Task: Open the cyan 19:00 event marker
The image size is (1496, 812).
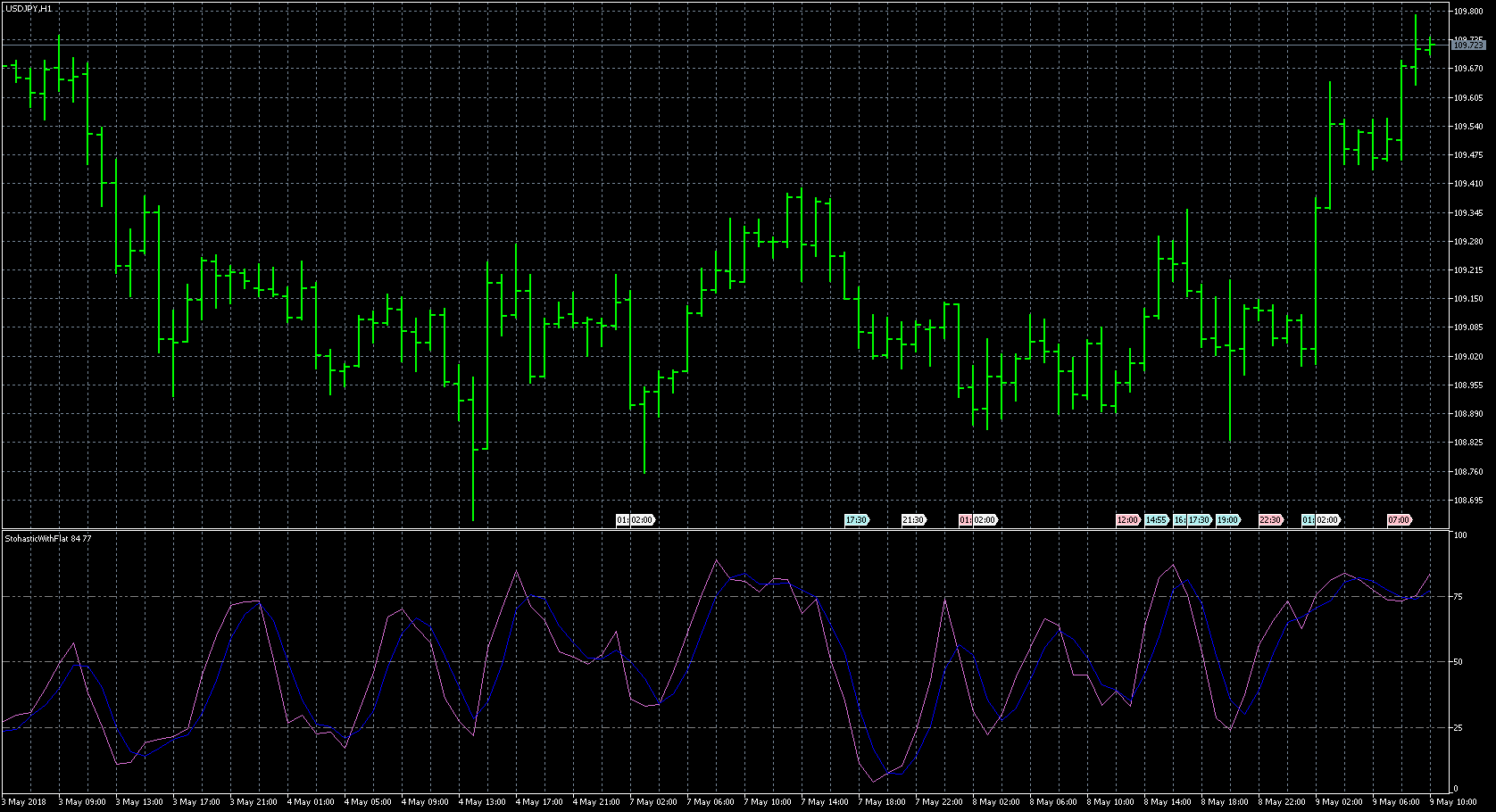Action: click(x=1227, y=520)
